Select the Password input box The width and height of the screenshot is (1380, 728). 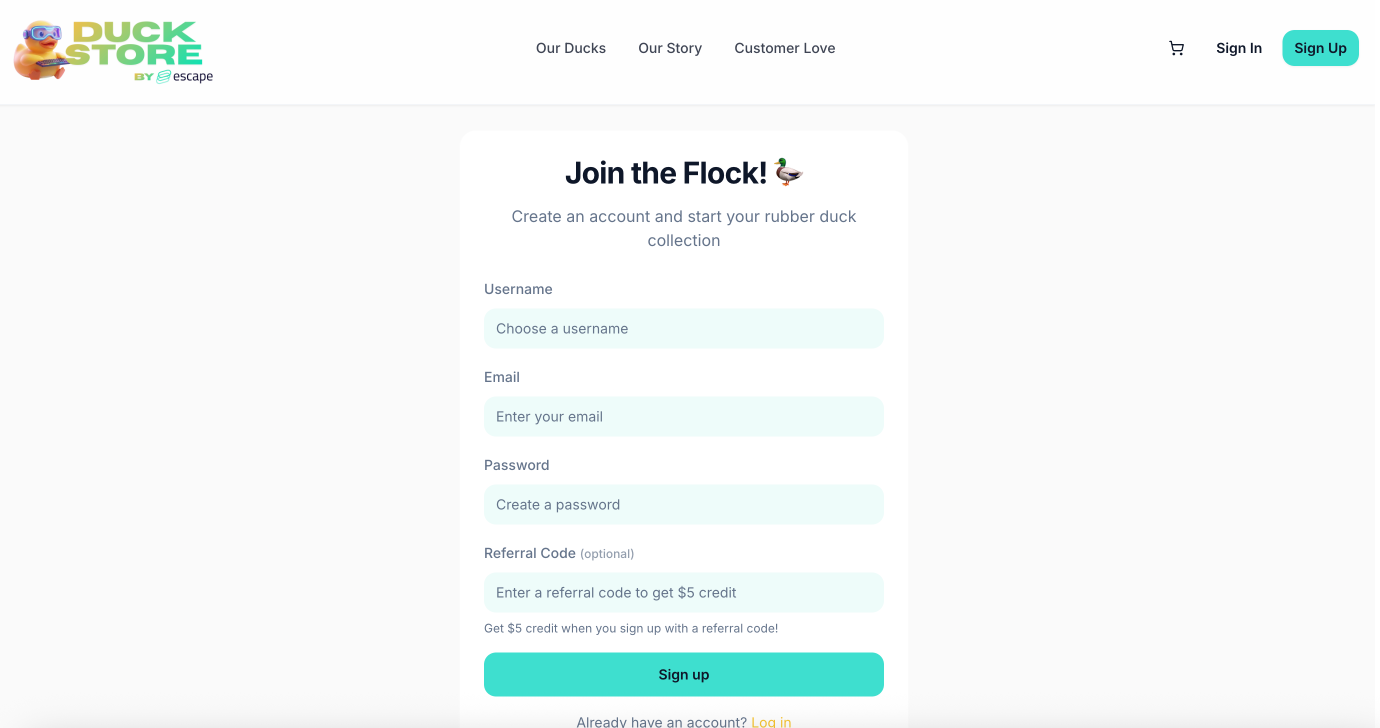[683, 505]
